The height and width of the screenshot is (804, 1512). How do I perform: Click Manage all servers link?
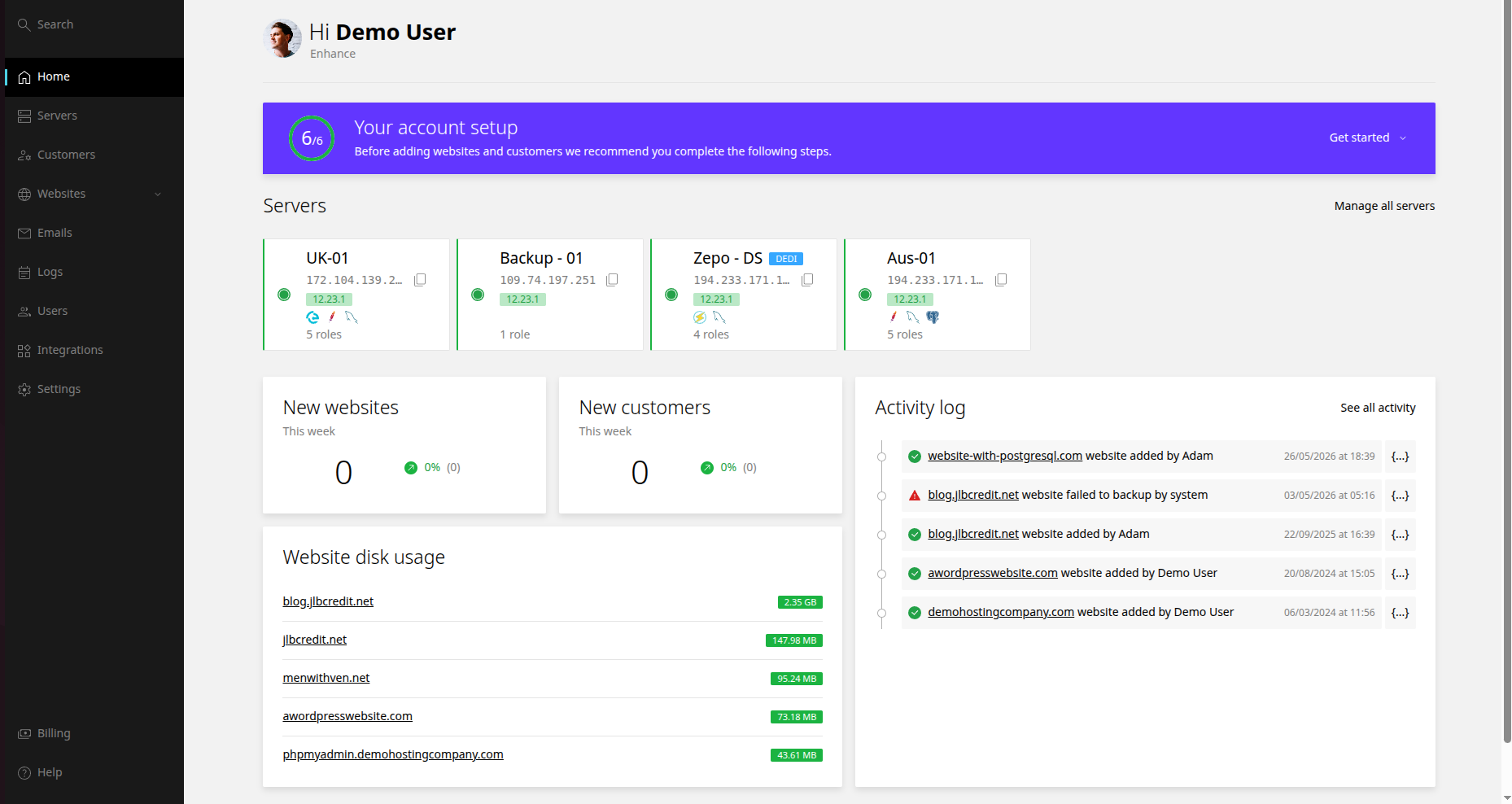(x=1384, y=206)
